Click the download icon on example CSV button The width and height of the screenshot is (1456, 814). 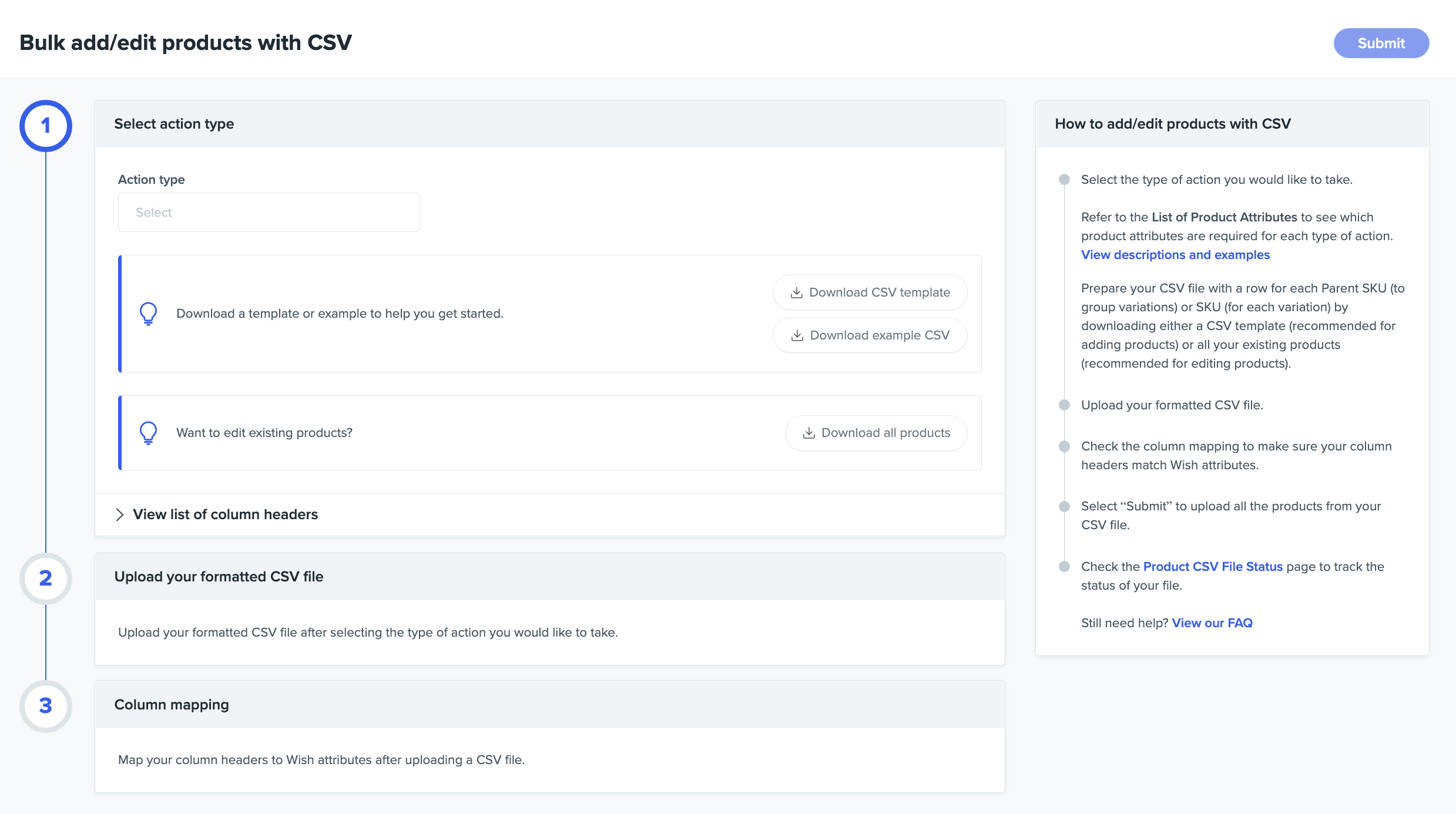[797, 335]
